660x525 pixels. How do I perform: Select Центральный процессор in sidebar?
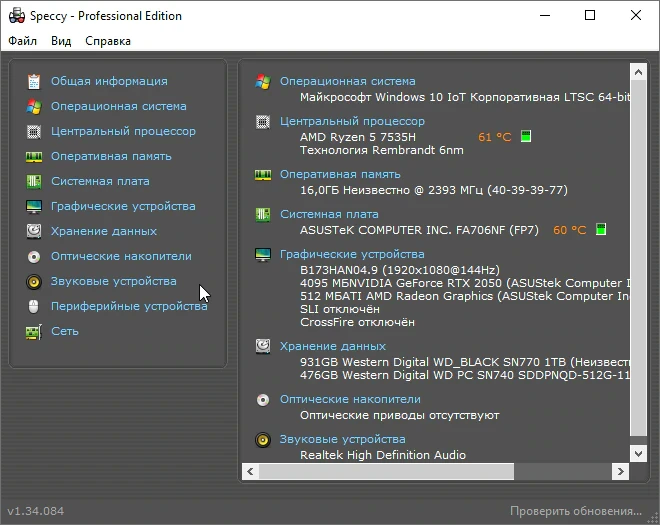click(x=123, y=131)
